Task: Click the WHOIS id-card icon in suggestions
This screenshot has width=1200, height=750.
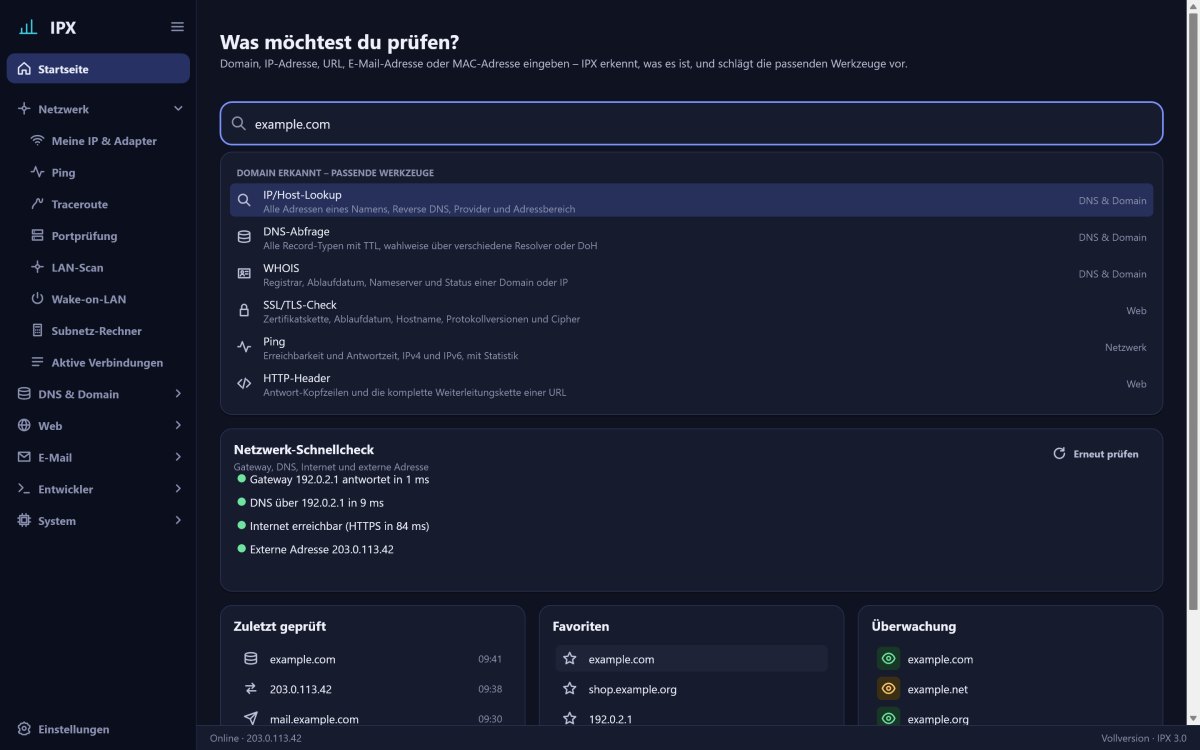Action: click(244, 274)
